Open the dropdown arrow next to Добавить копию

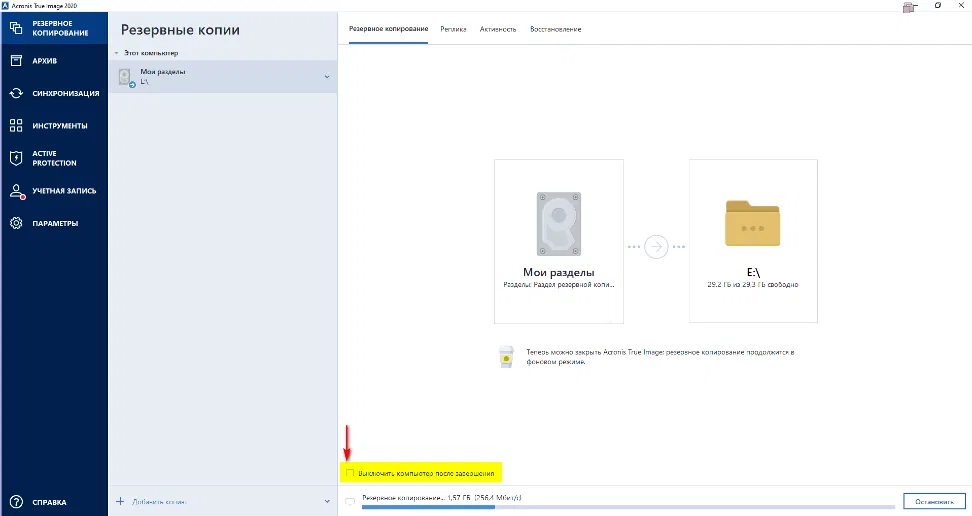327,501
